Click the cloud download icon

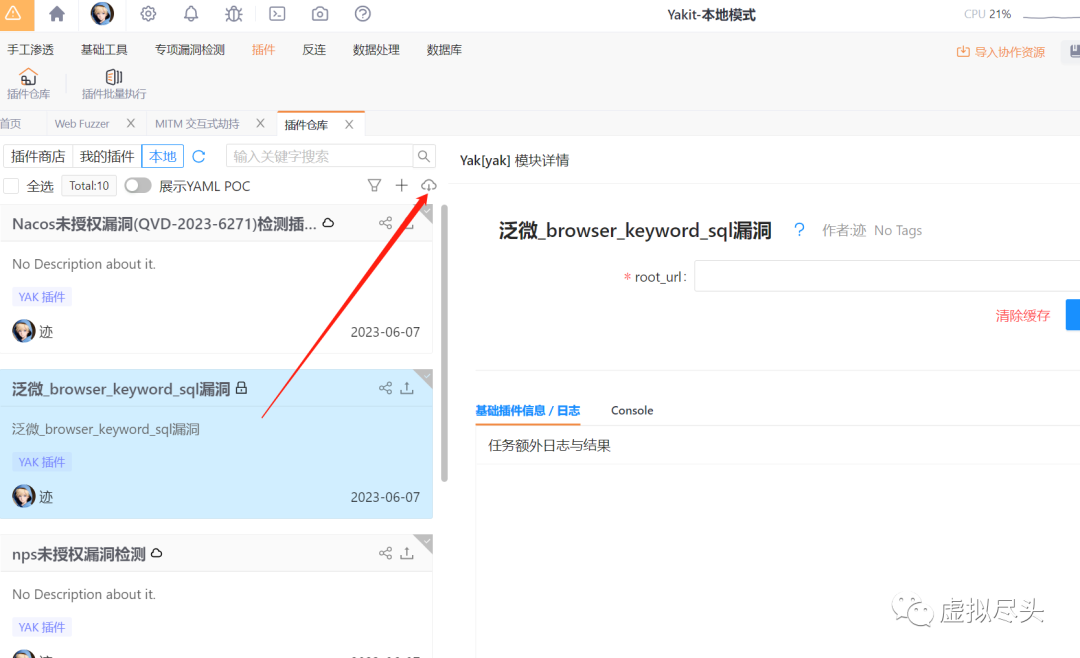click(x=428, y=185)
